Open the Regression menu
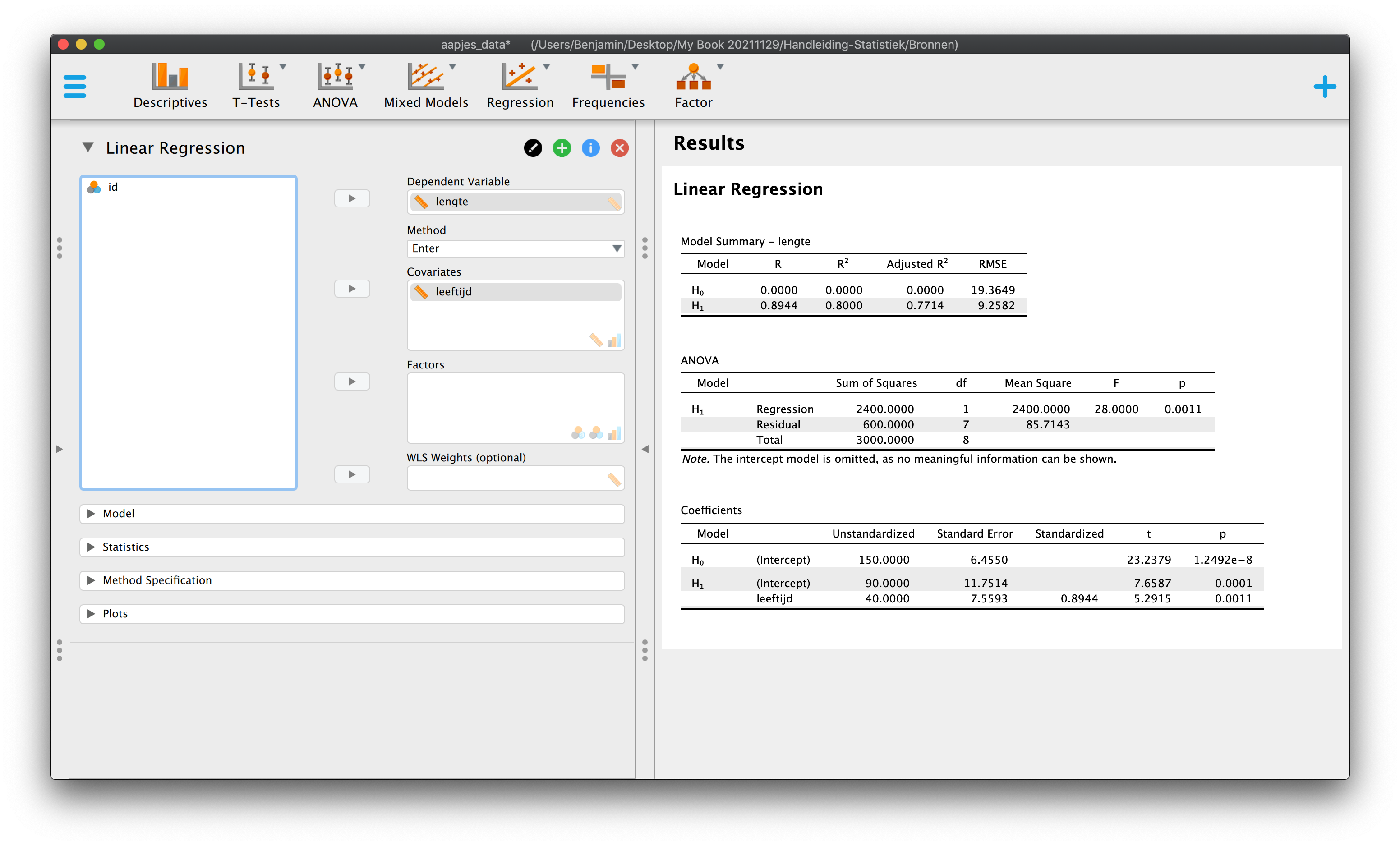Viewport: 1400px width, 846px height. [x=520, y=86]
